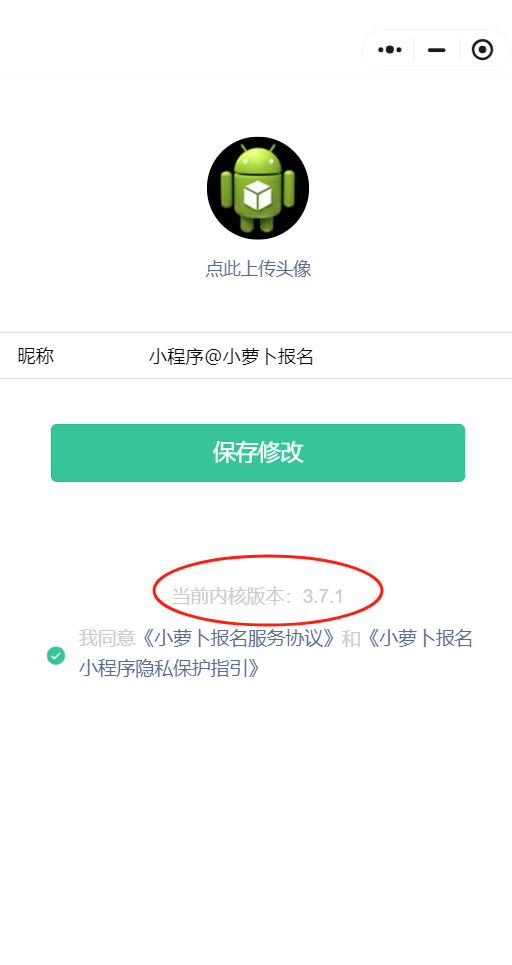Viewport: 512px width, 965px height.
Task: Open the 小程序隐私保护指引》 privacy link
Action: [170, 668]
